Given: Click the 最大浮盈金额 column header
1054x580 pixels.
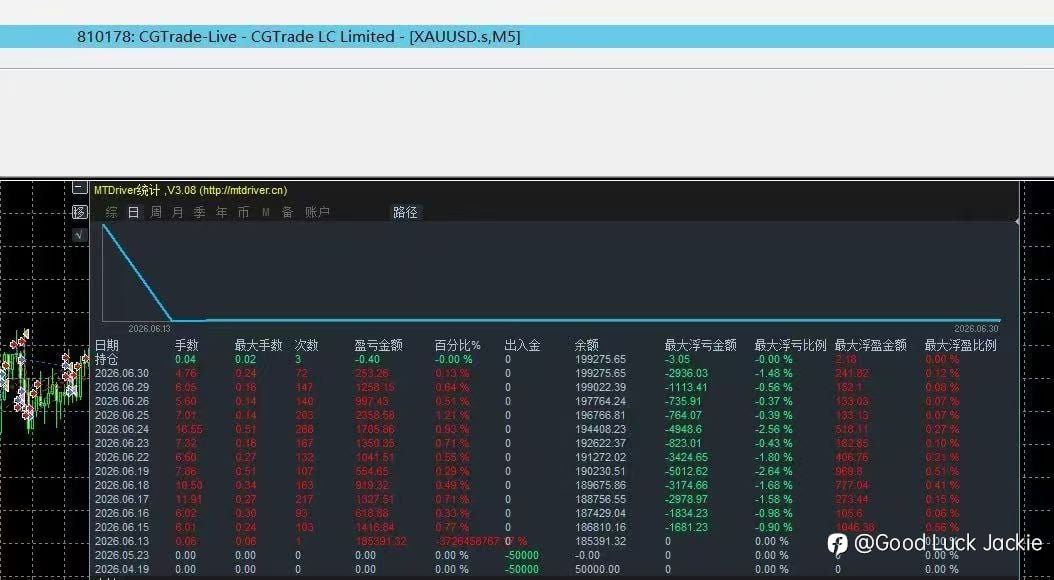Looking at the screenshot, I should click(x=871, y=345).
